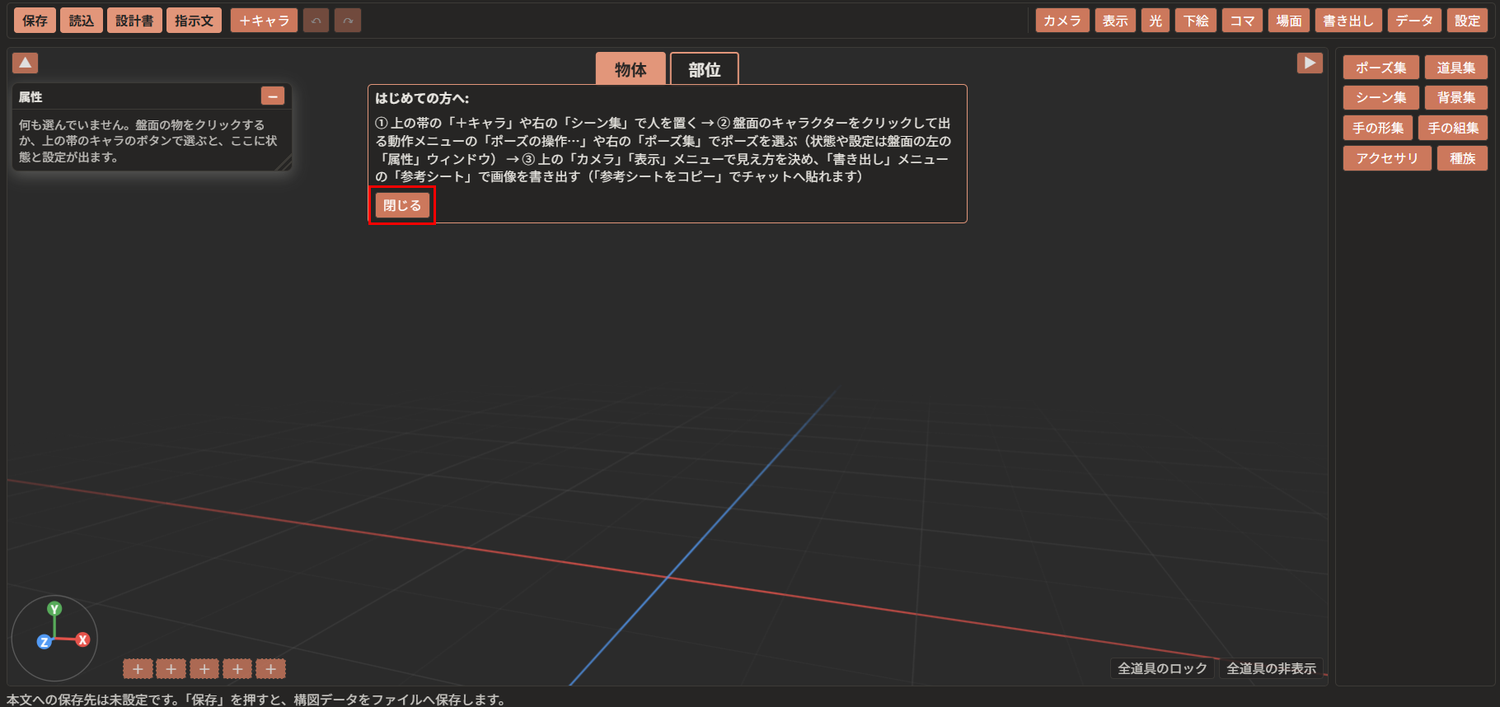Switch to the 物体 tab
The image size is (1500, 707).
(x=630, y=70)
